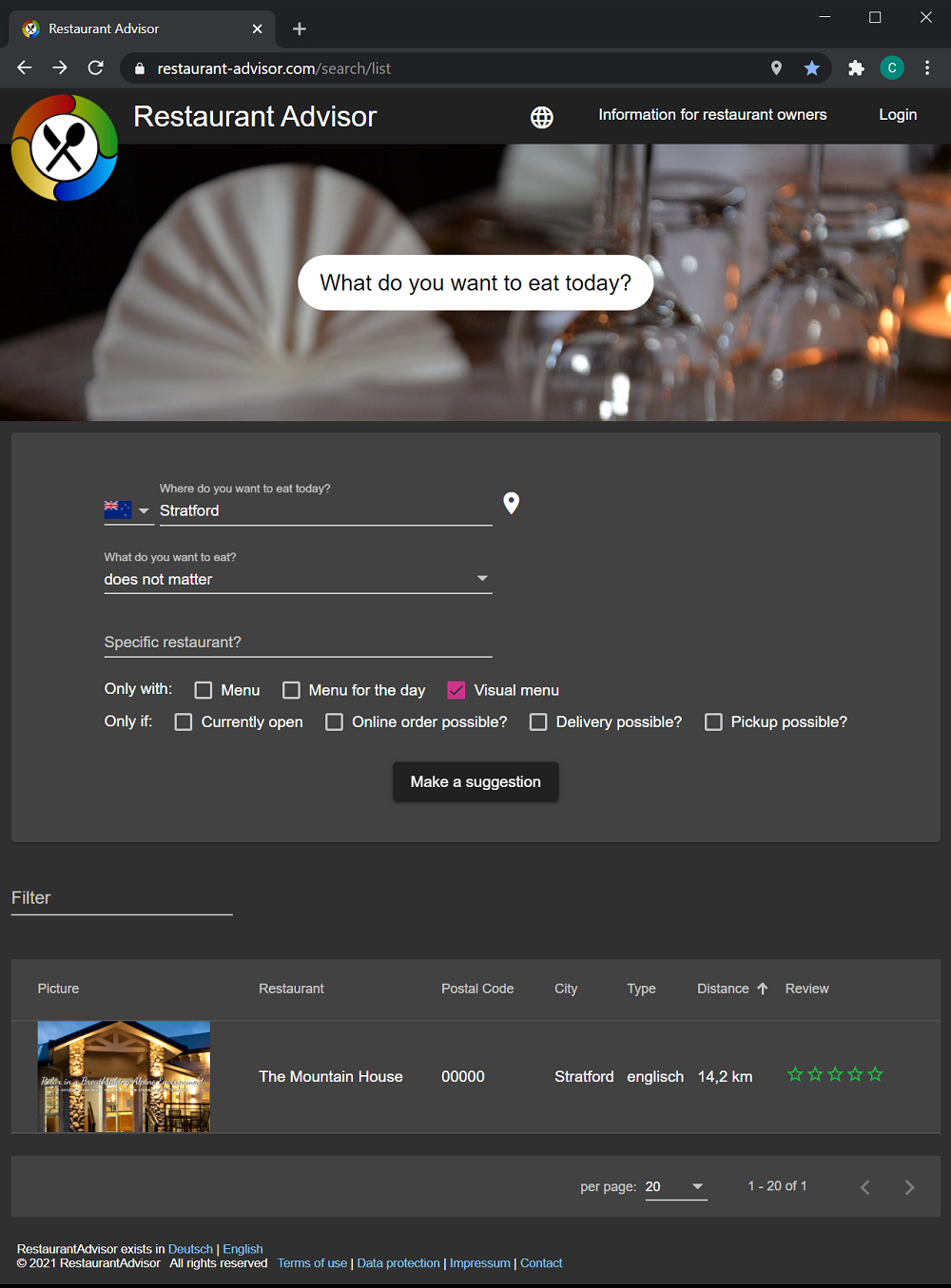
Task: Click the location pin beside Stratford field
Action: click(512, 504)
